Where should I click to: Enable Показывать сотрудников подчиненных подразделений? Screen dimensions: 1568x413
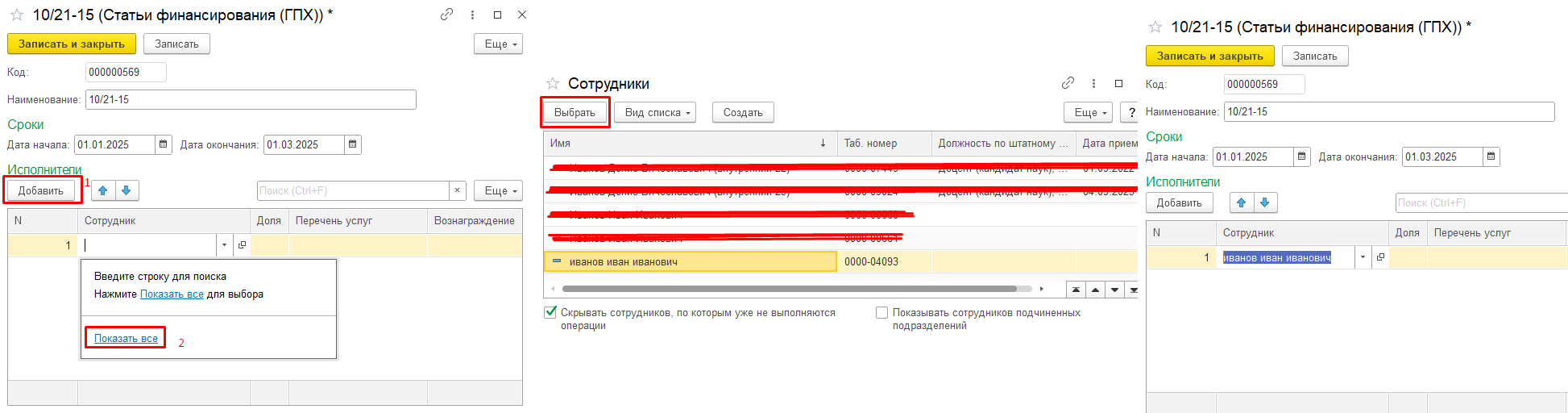(x=882, y=313)
